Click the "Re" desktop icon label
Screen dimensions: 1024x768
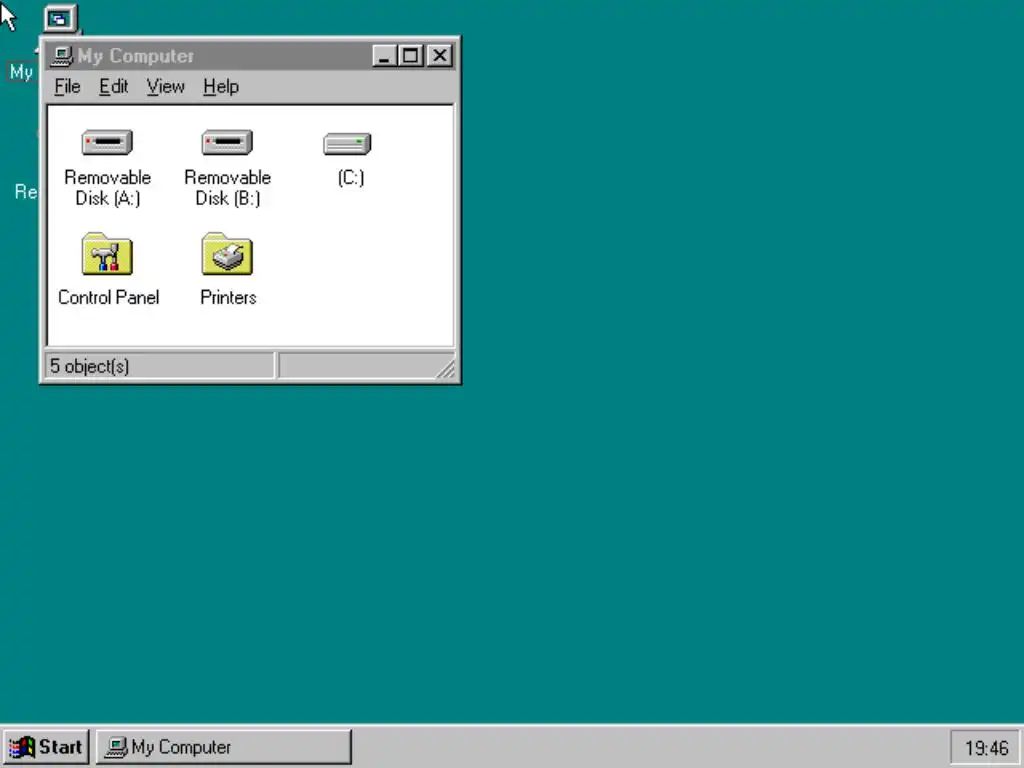tap(26, 191)
